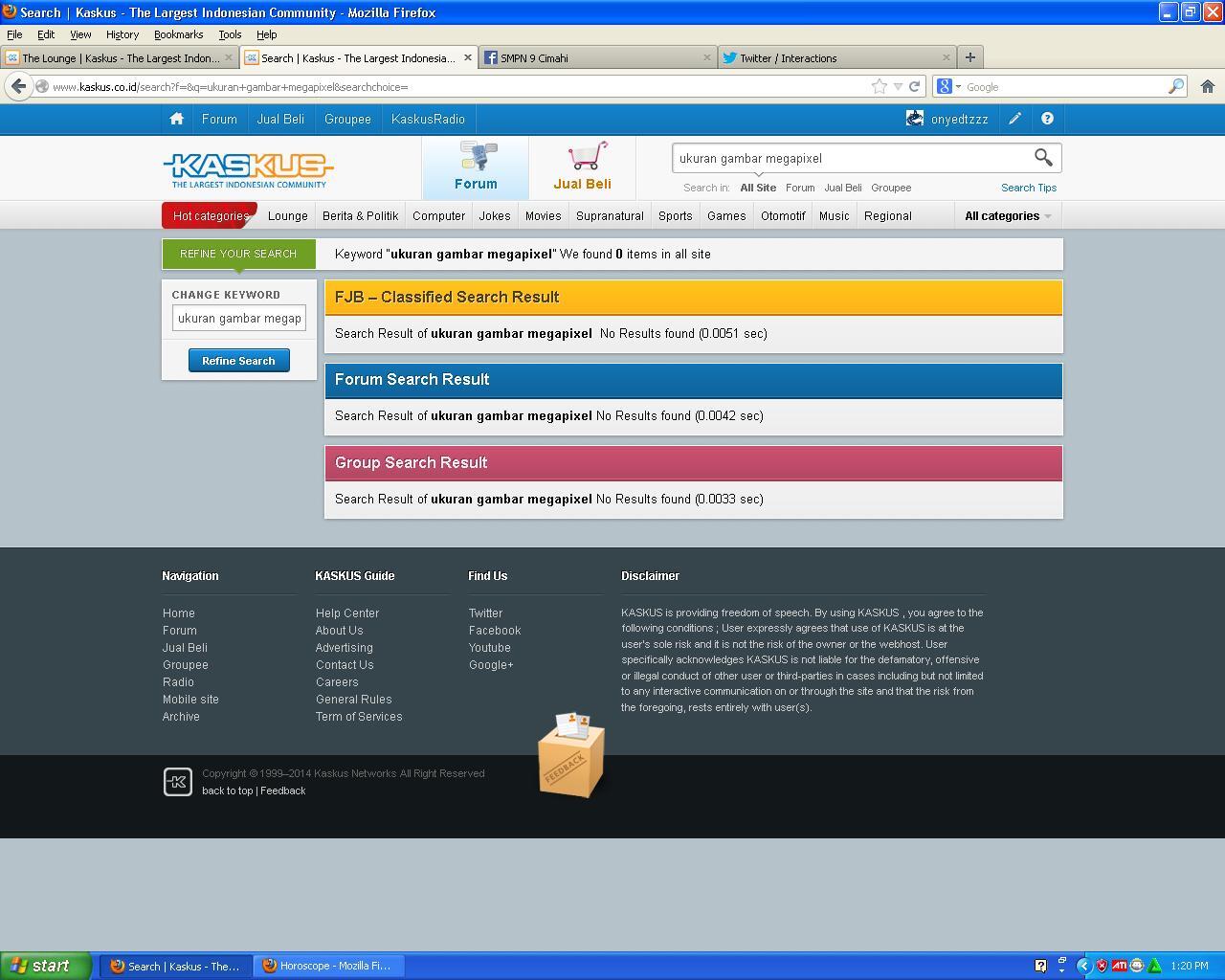Viewport: 1225px width, 980px height.
Task: Open the History menu
Action: tap(122, 34)
